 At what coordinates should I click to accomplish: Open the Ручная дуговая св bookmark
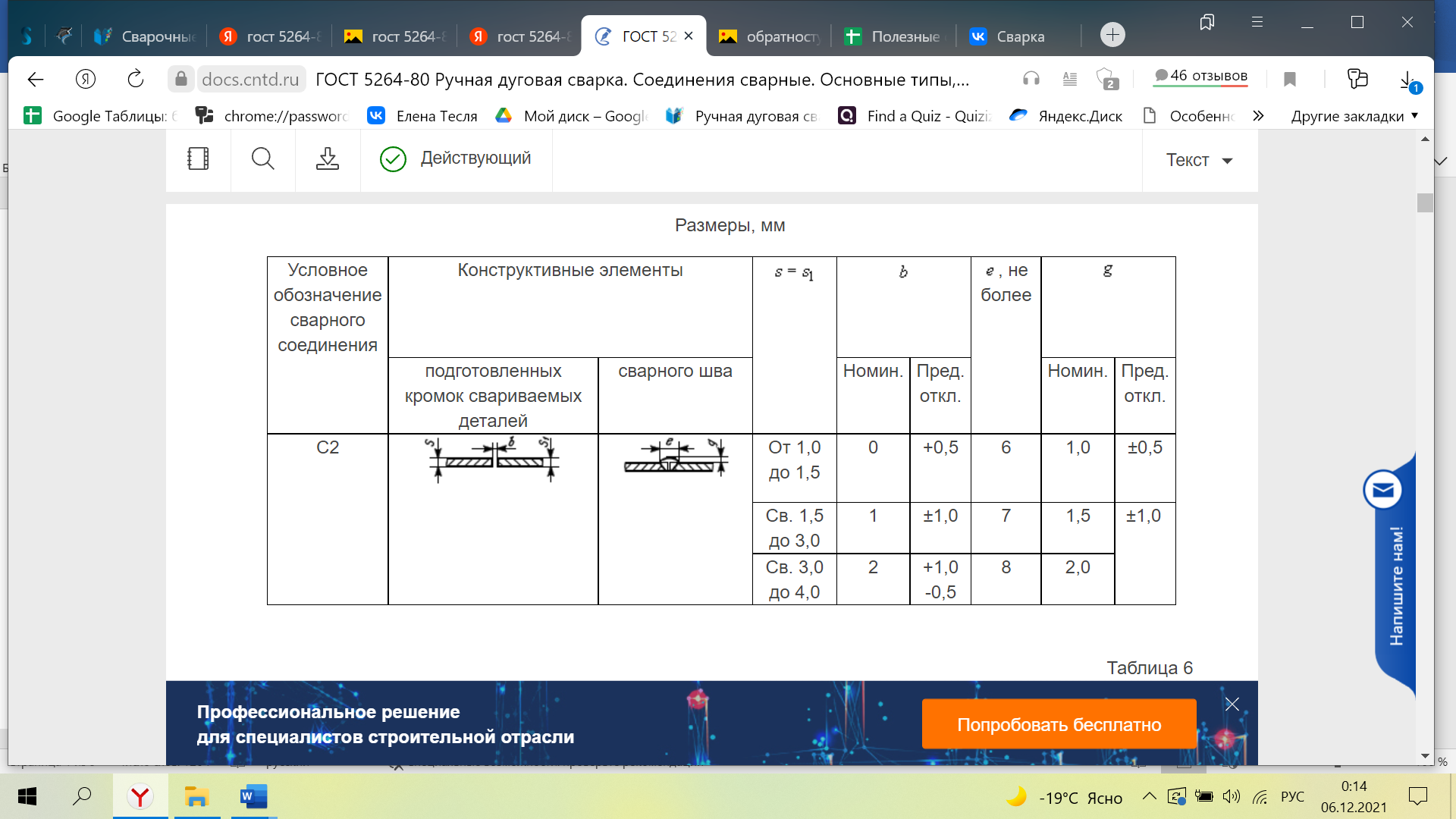(742, 116)
